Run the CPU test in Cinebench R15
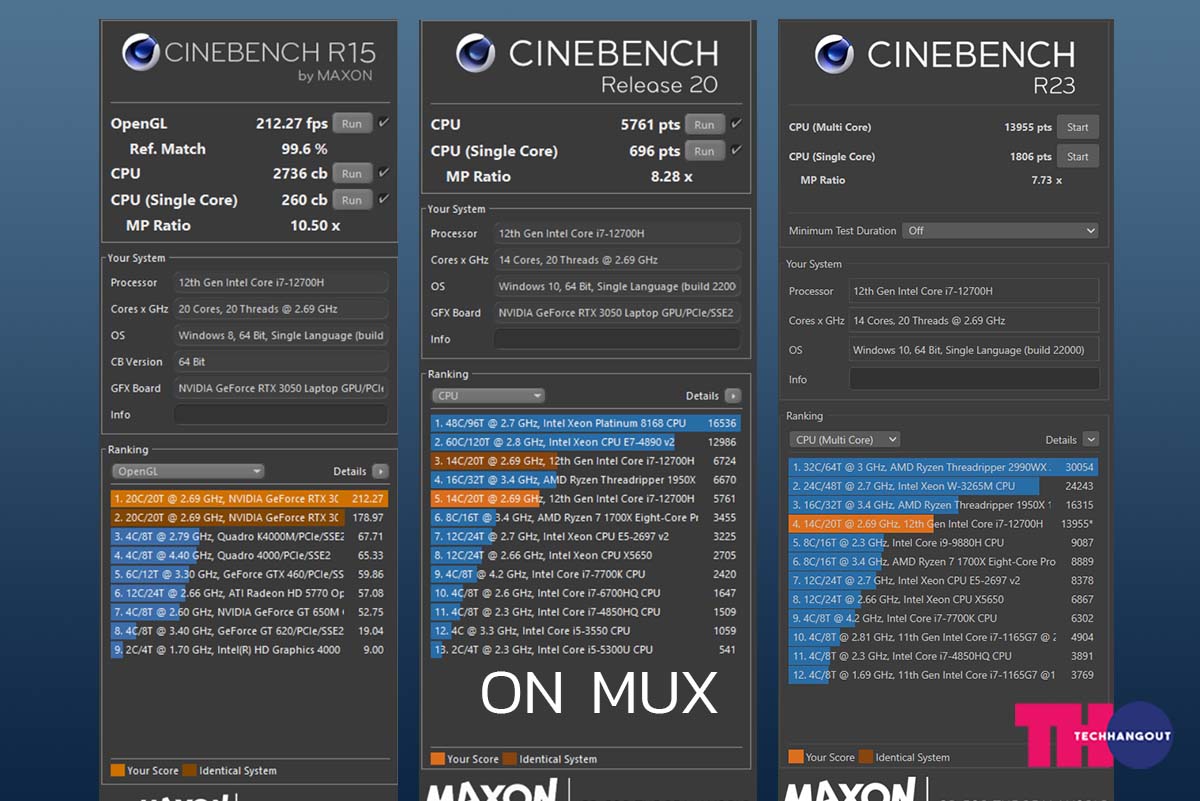 [352, 173]
